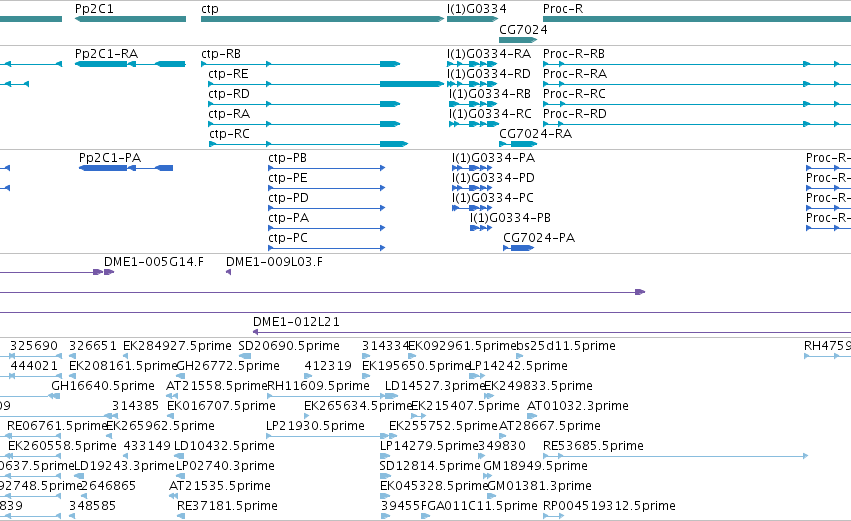Select transcript l(1)G0334-RD

click(x=489, y=74)
